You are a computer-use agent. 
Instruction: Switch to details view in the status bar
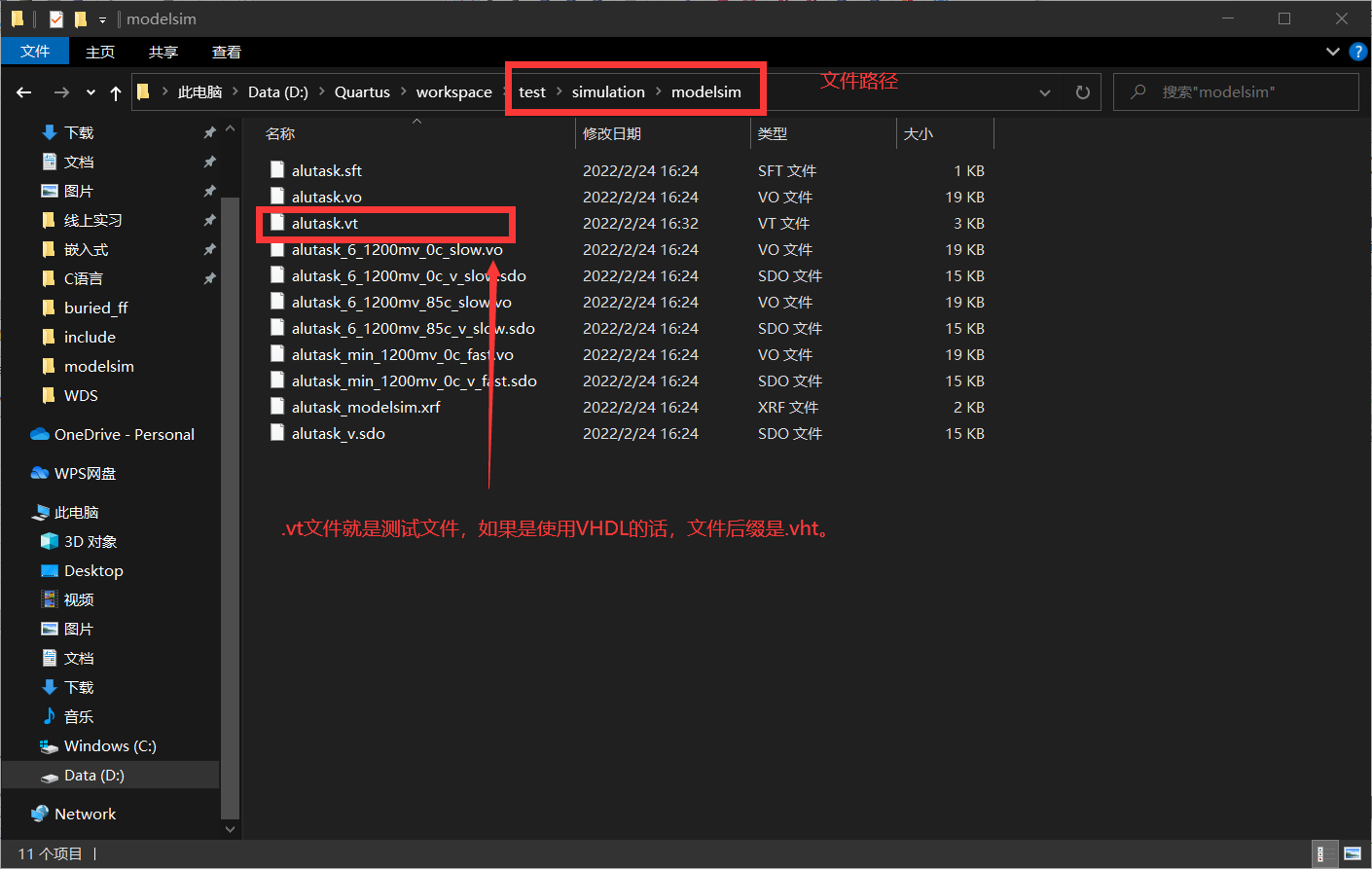pyautogui.click(x=1324, y=853)
